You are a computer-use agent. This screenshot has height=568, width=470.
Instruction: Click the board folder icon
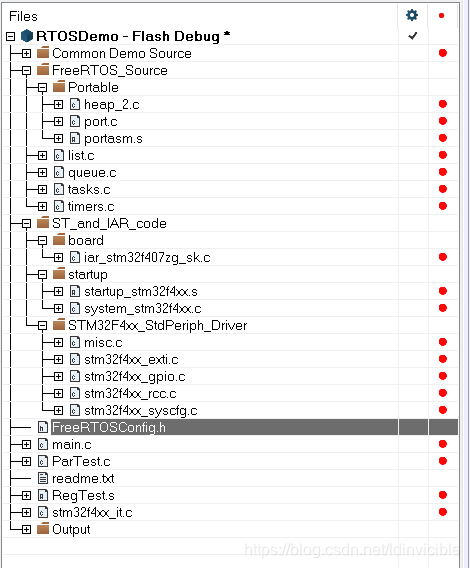pos(59,240)
